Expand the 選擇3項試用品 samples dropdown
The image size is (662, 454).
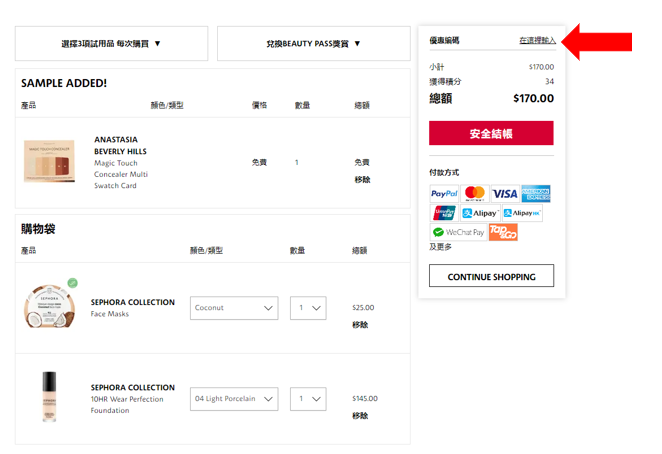click(x=111, y=43)
